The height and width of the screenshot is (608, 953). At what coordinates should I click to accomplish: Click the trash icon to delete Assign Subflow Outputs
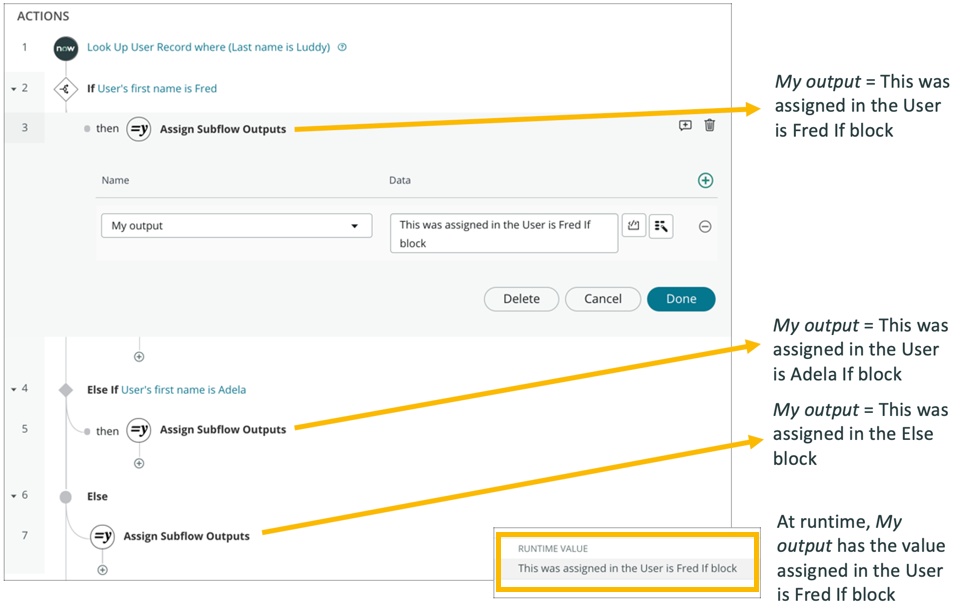pos(709,126)
